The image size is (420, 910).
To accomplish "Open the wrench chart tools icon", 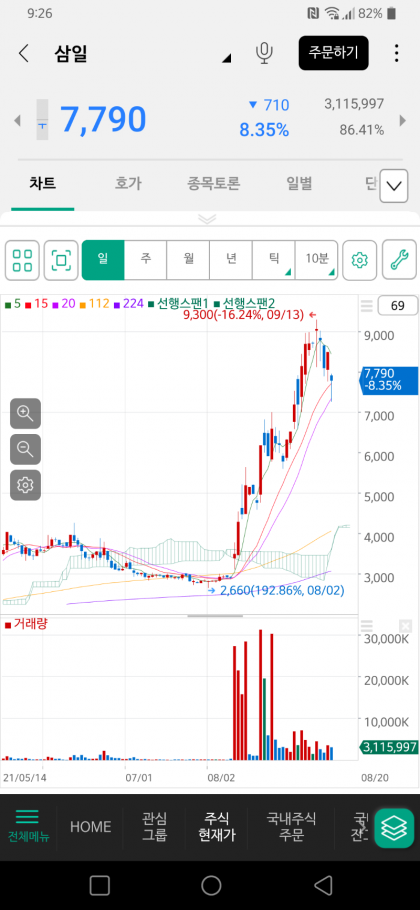I will click(x=399, y=260).
